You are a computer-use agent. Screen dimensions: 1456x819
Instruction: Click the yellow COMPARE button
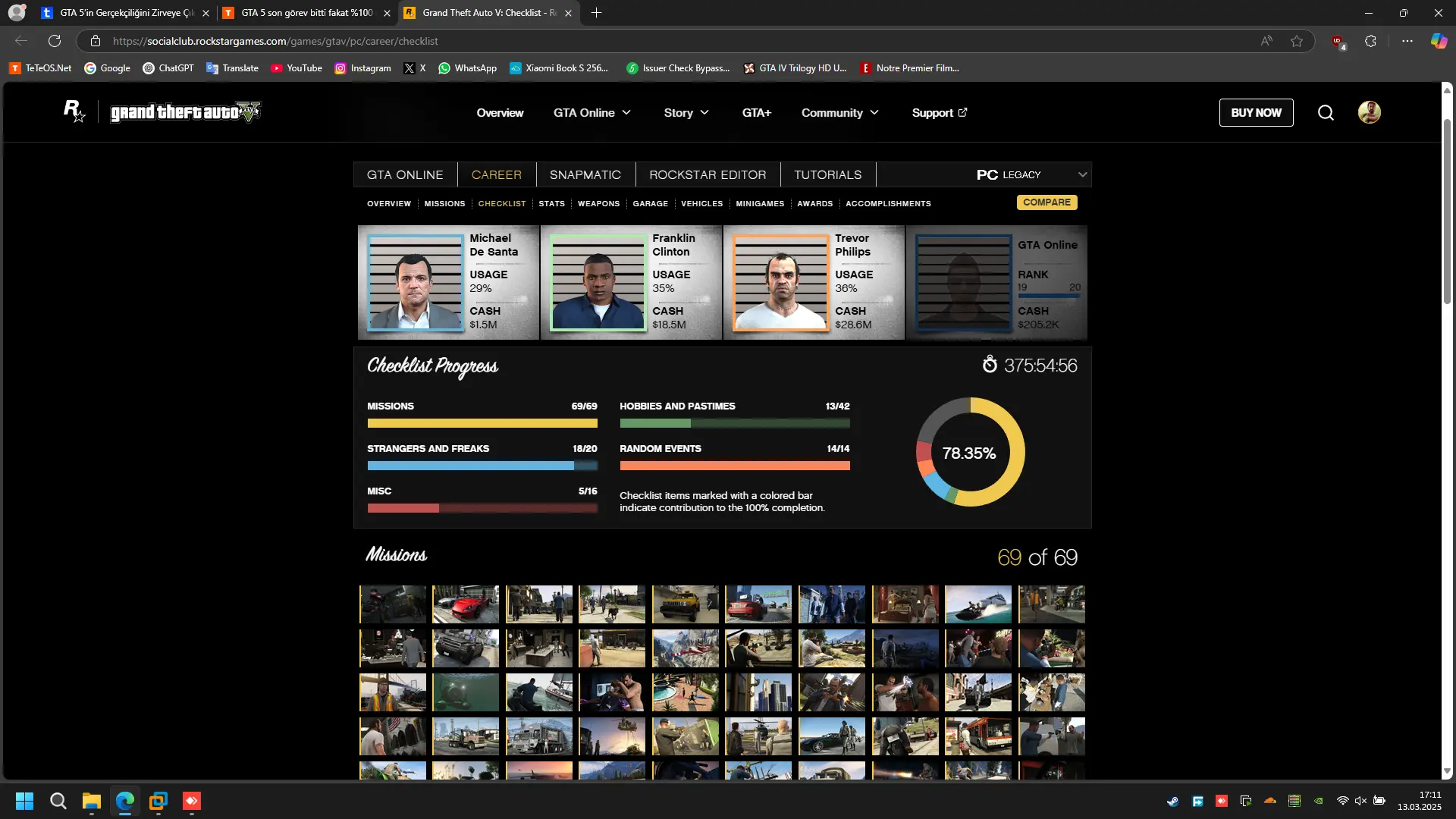click(x=1046, y=202)
